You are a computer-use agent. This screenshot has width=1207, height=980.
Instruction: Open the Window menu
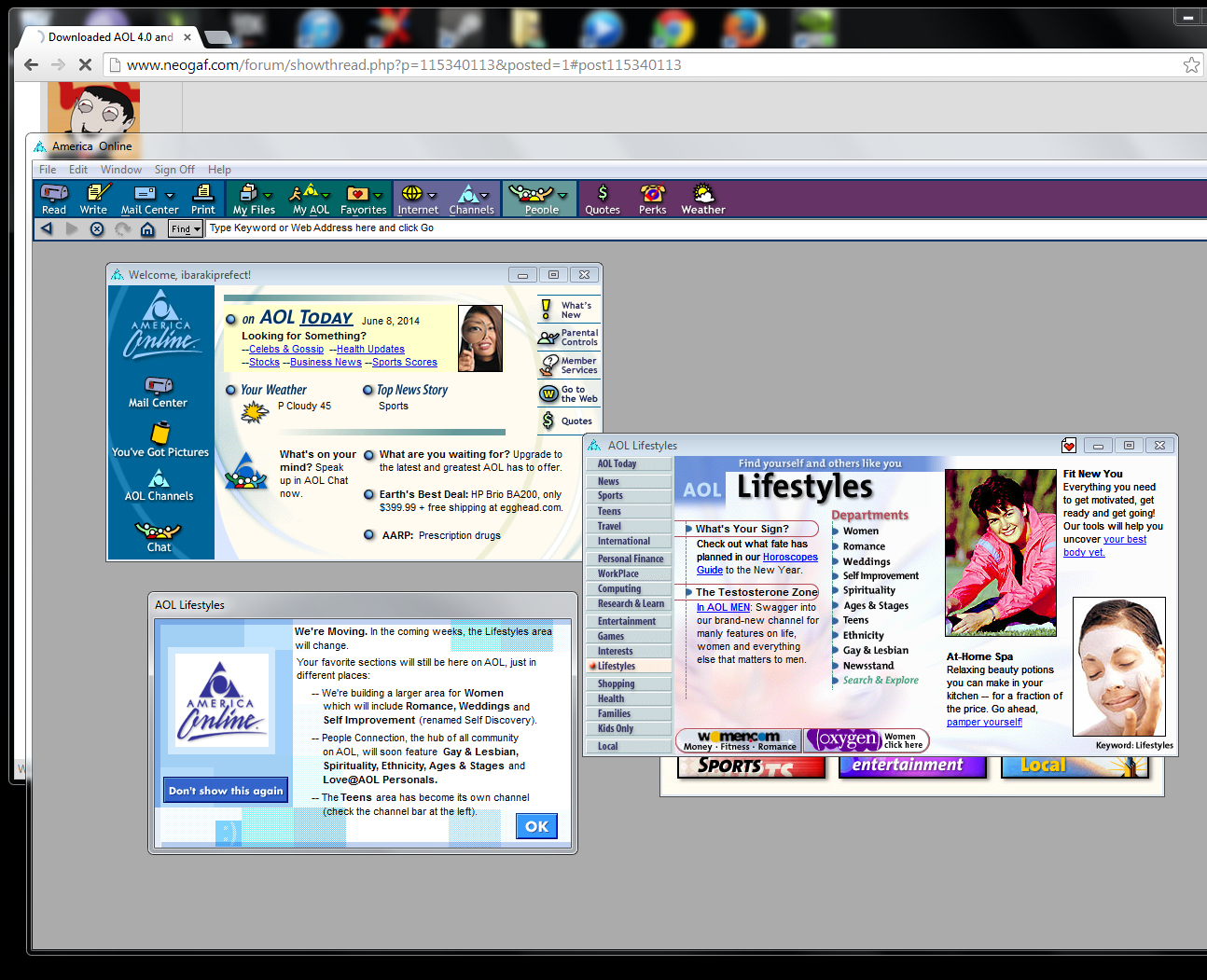[x=121, y=170]
